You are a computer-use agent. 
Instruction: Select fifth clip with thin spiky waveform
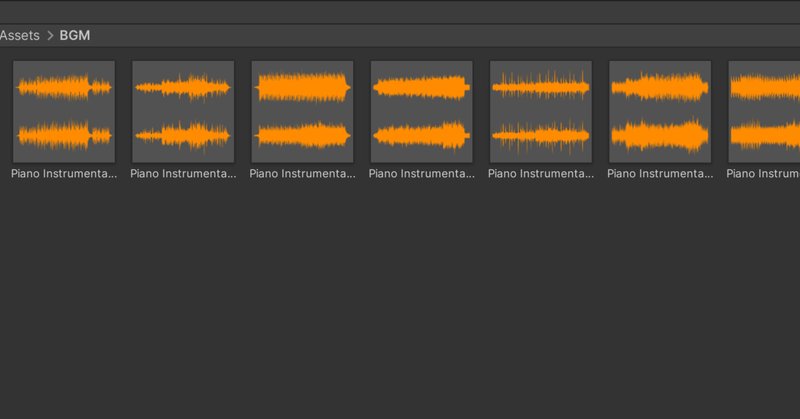(x=541, y=112)
